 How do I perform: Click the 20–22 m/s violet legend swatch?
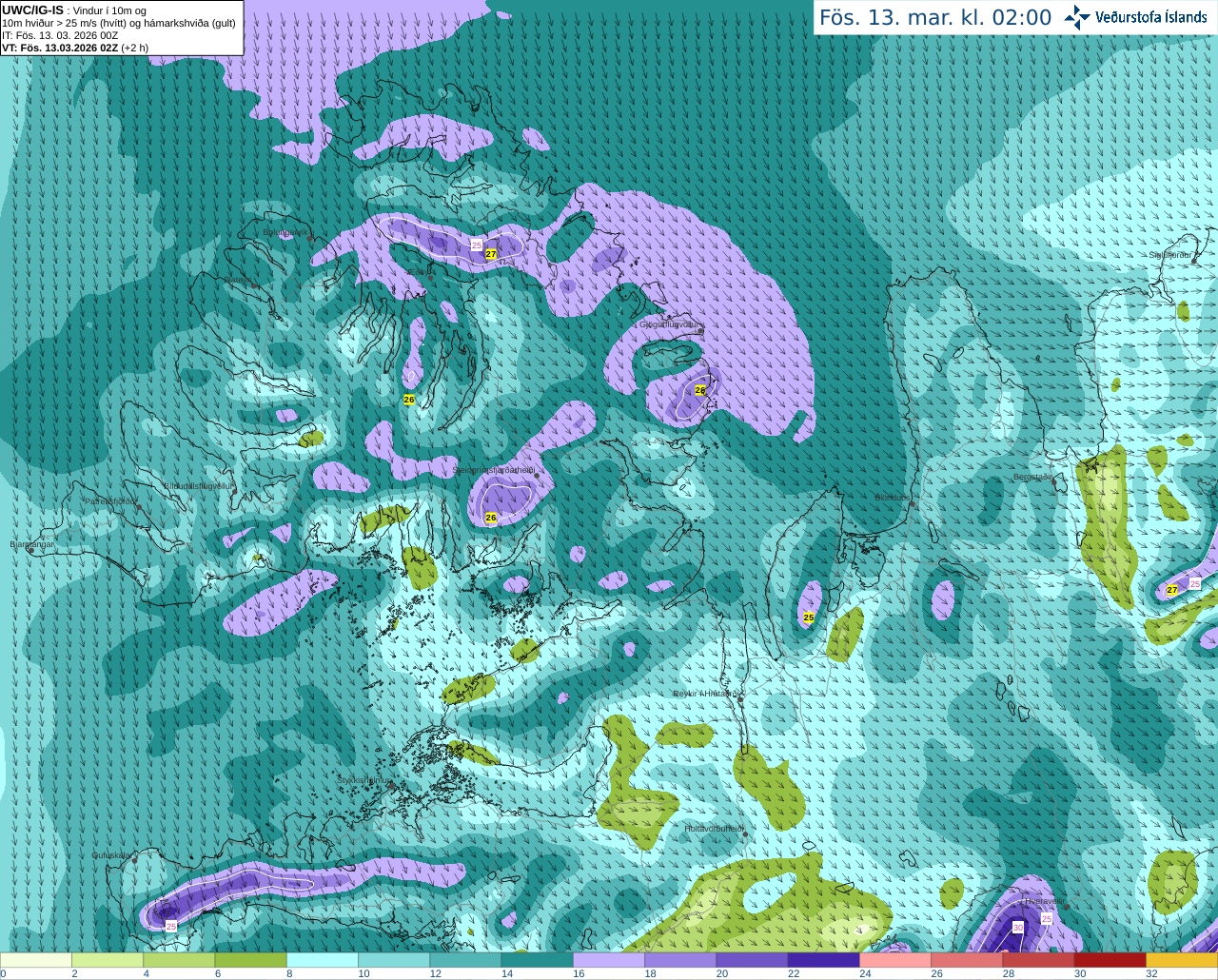pos(752,959)
